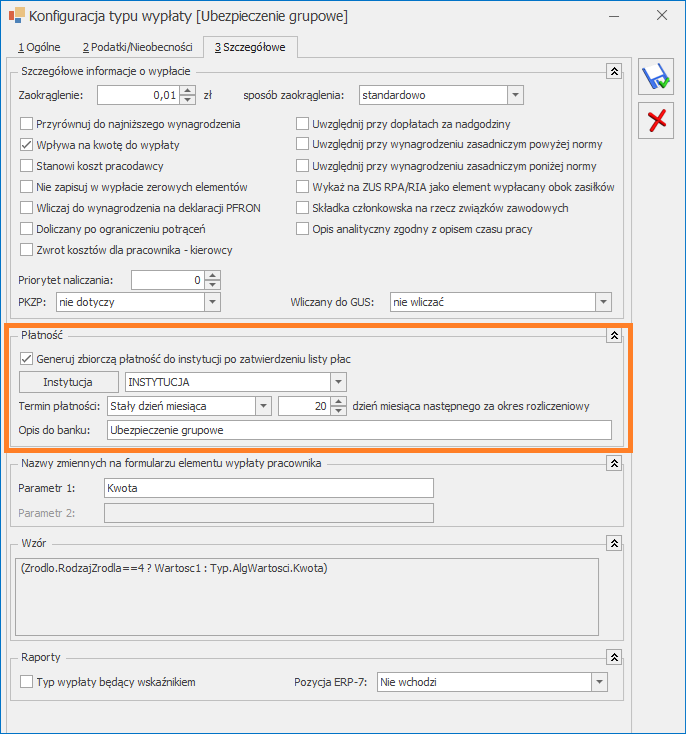
Task: Open the PKZP dropdown
Action: tap(212, 302)
